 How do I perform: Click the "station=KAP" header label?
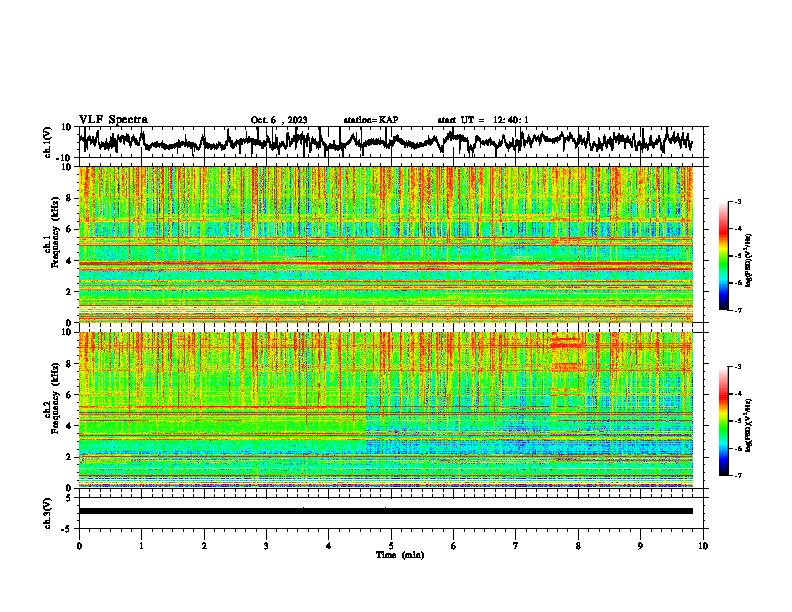pyautogui.click(x=371, y=120)
